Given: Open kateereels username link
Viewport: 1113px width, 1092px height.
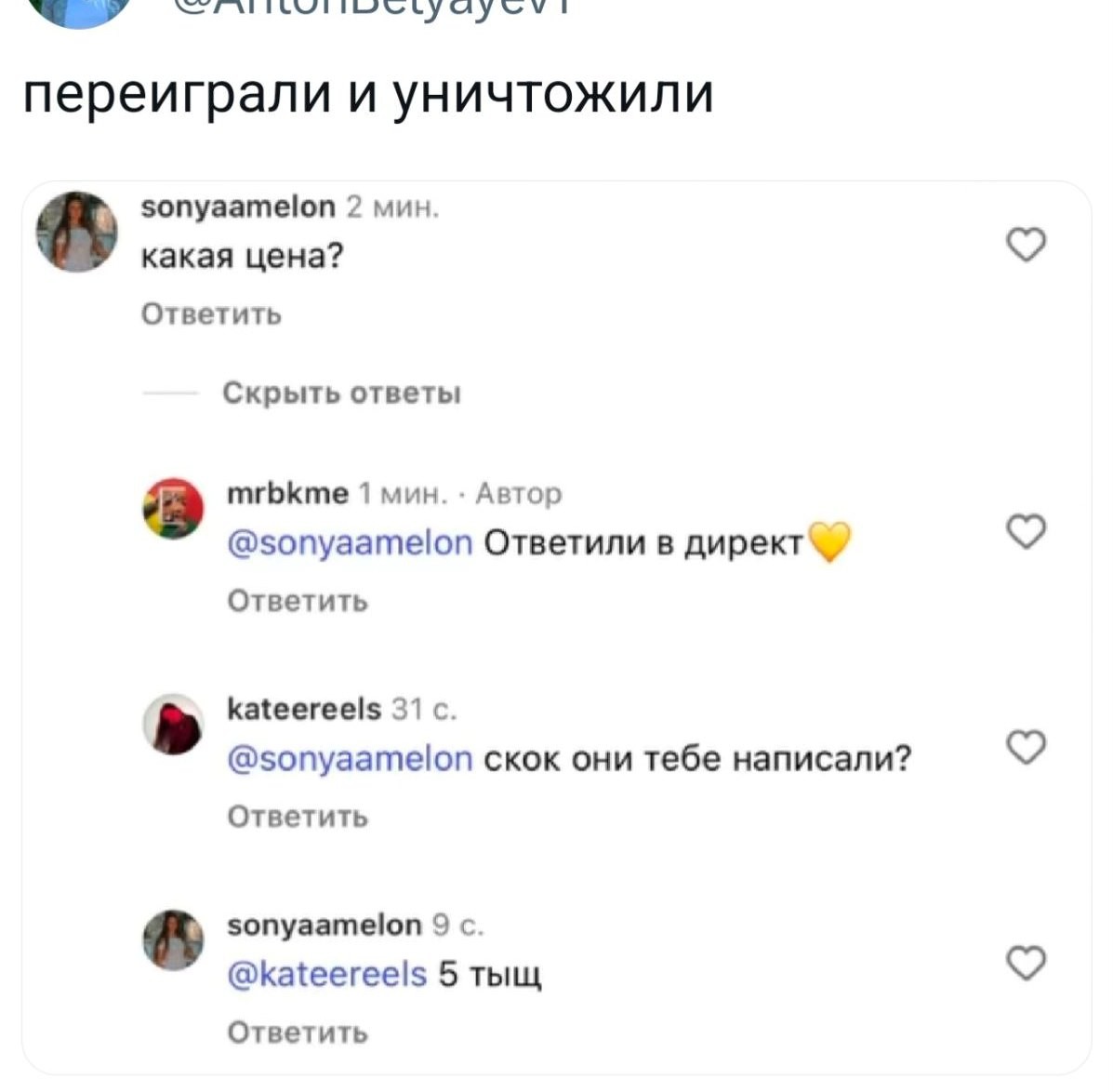Looking at the screenshot, I should [x=304, y=709].
